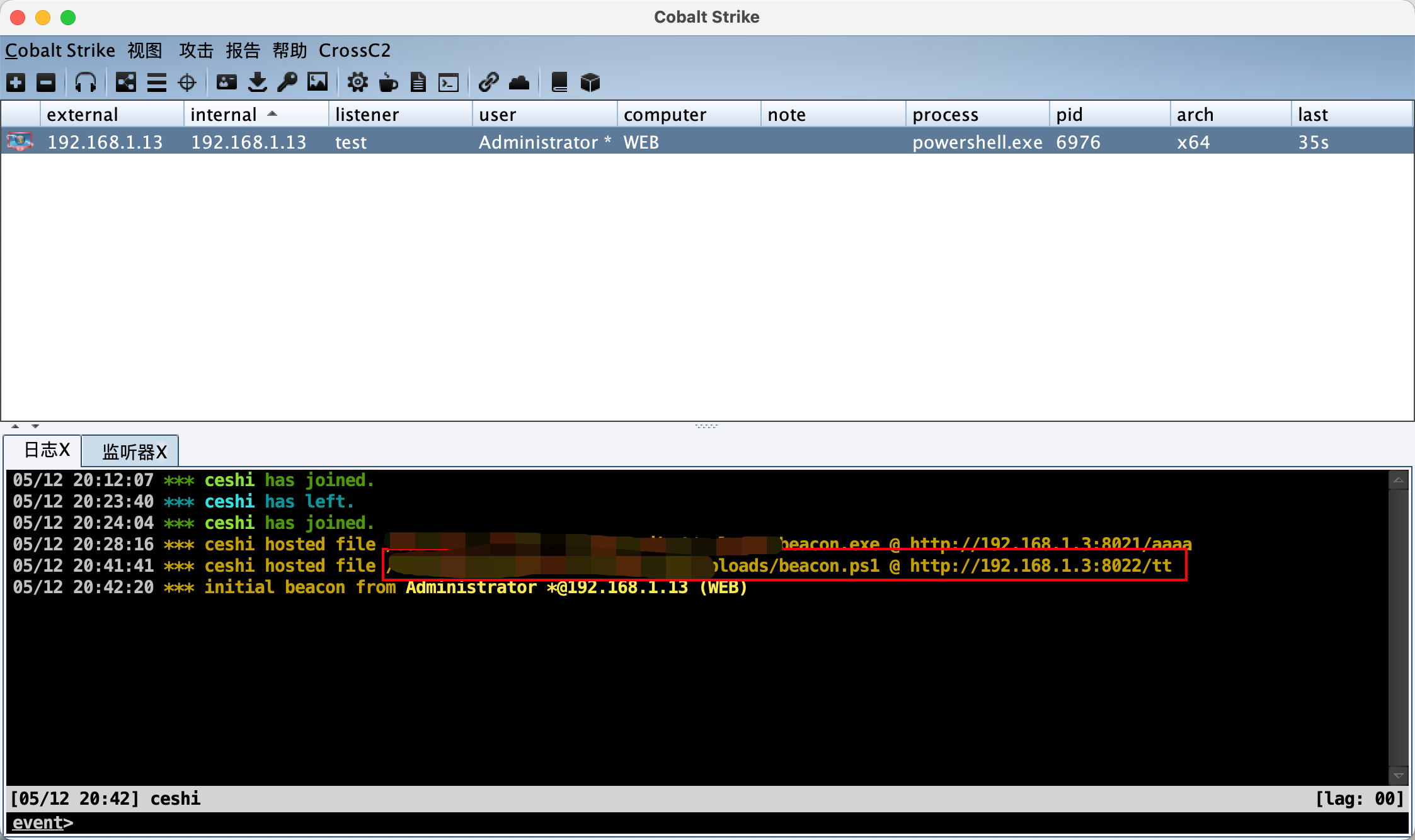Switch to session table view icon
Viewport: 1415px width, 840px height.
point(157,82)
